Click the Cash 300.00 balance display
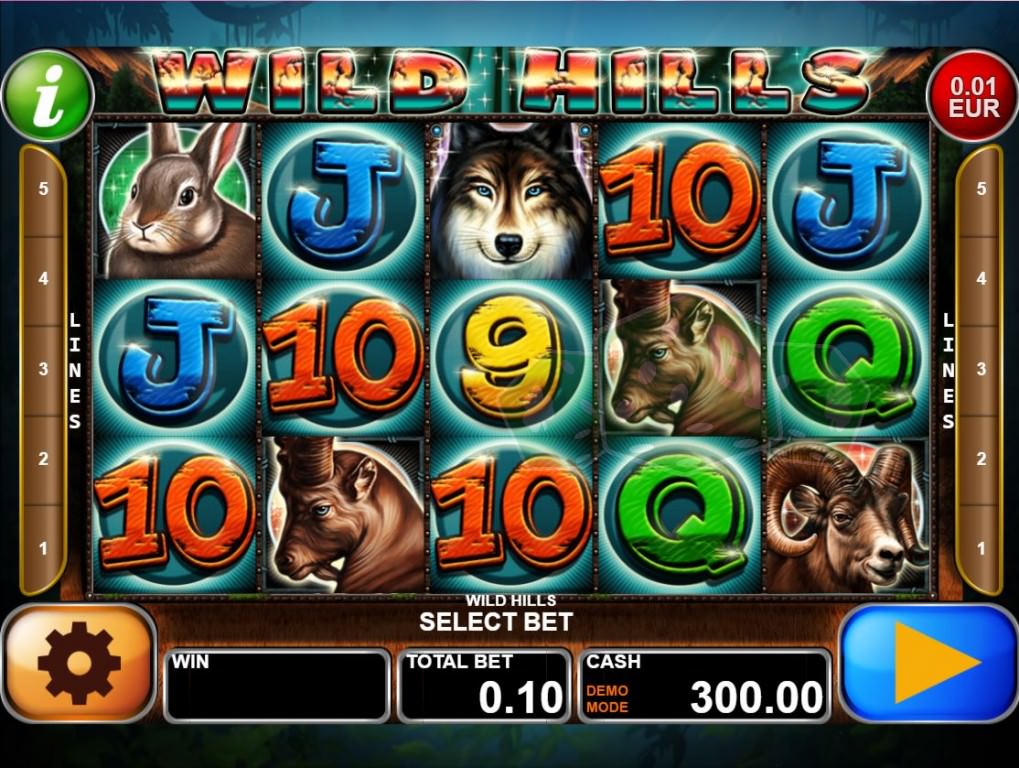This screenshot has width=1019, height=768. (704, 685)
